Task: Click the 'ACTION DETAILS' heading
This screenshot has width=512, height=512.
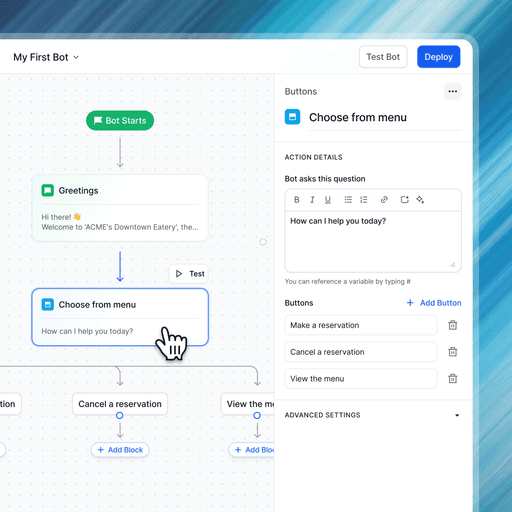Action: pyautogui.click(x=313, y=157)
